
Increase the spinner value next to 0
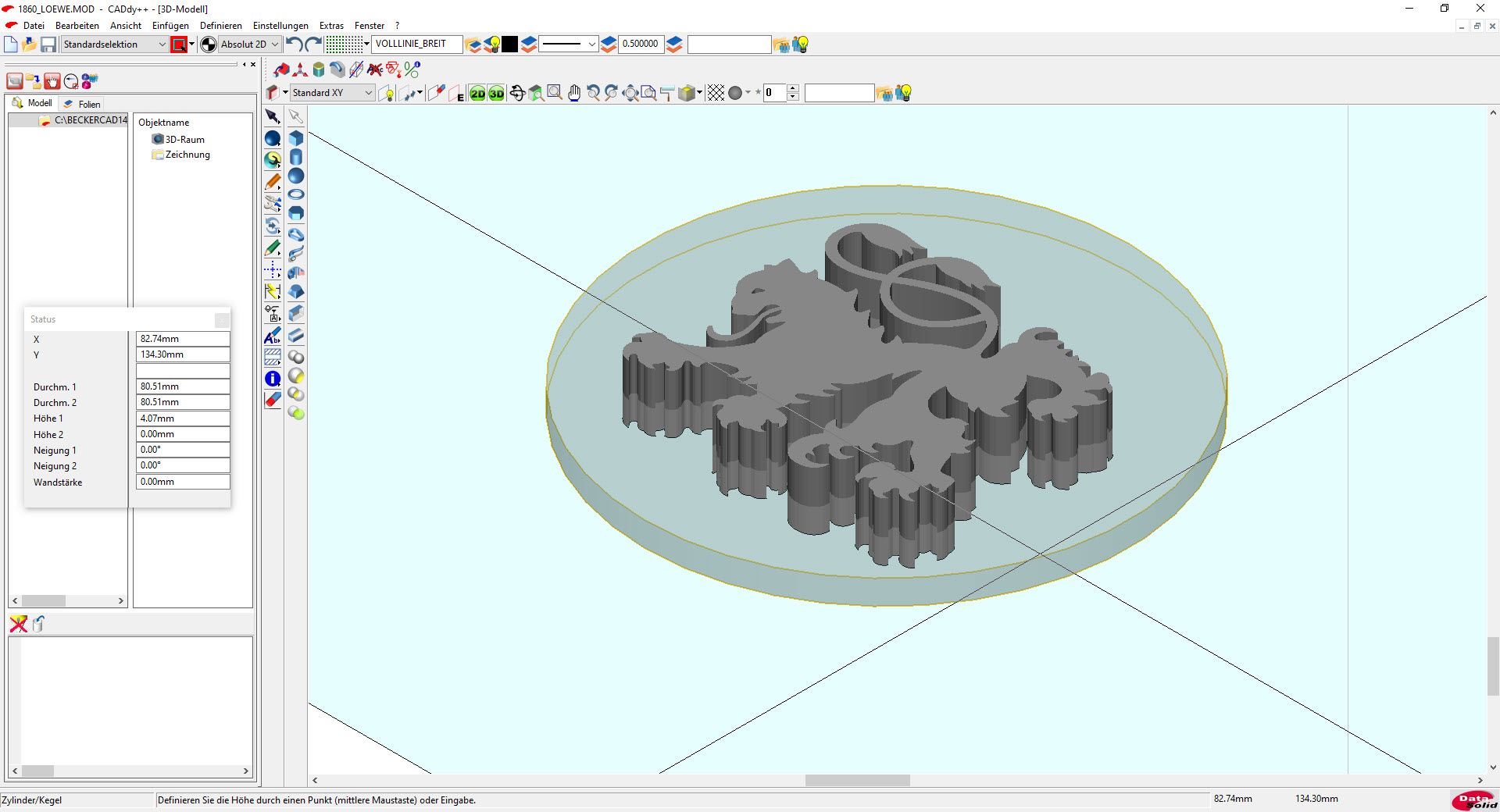(793, 88)
